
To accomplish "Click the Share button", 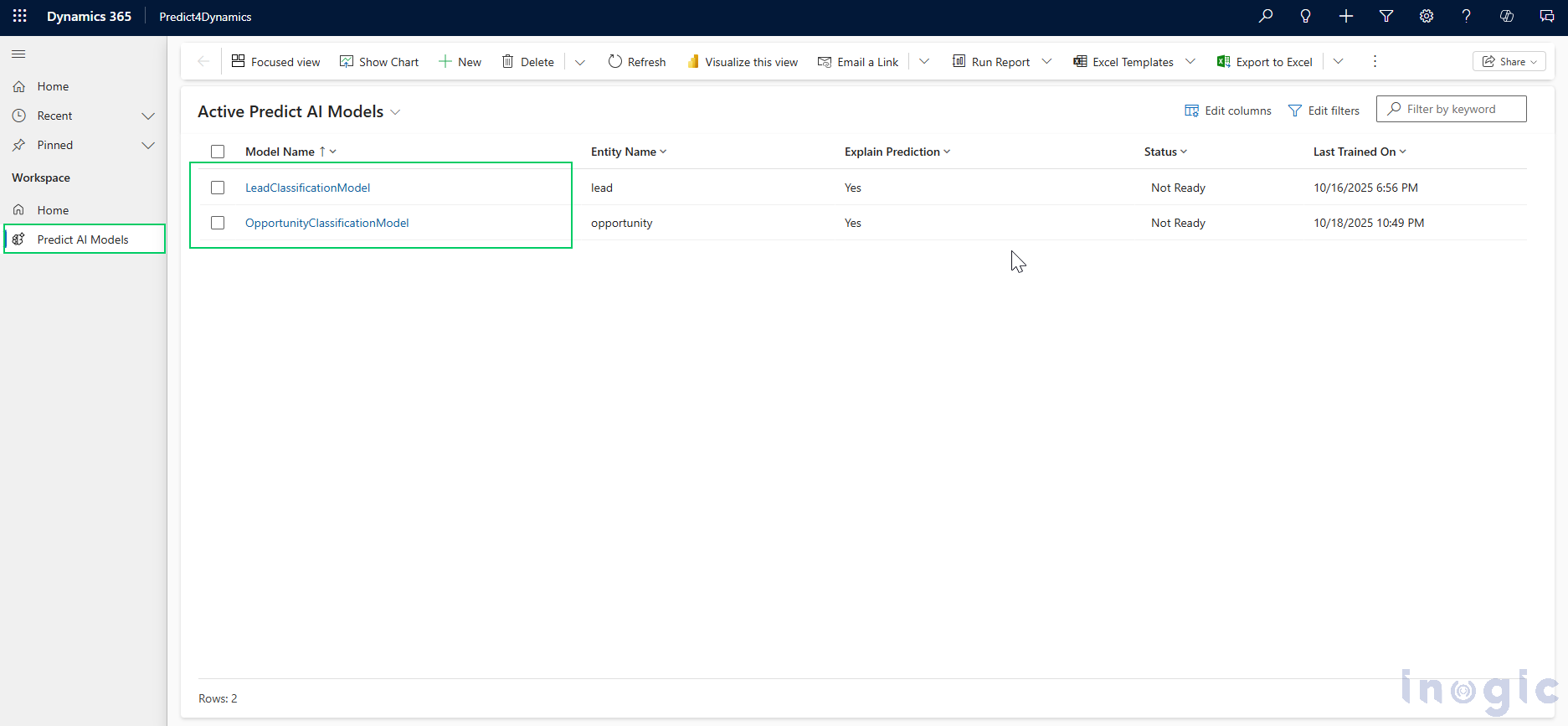I will click(1509, 61).
